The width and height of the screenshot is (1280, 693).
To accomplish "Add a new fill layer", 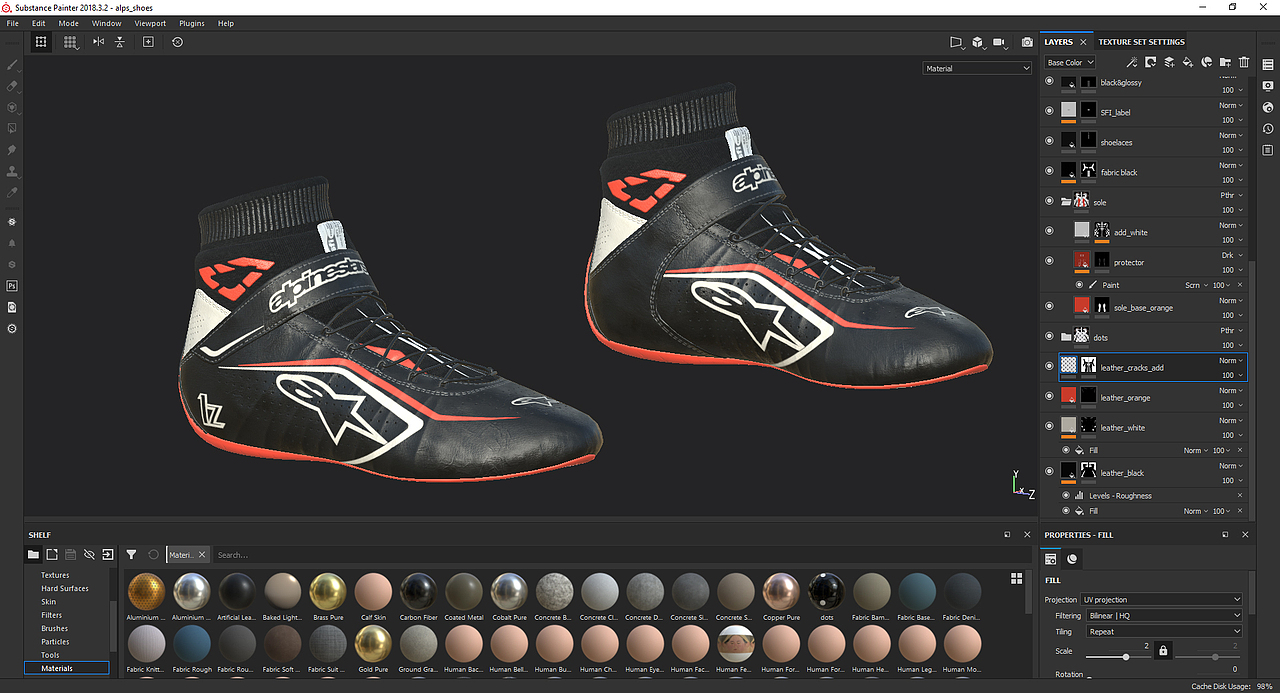I will tap(1188, 62).
